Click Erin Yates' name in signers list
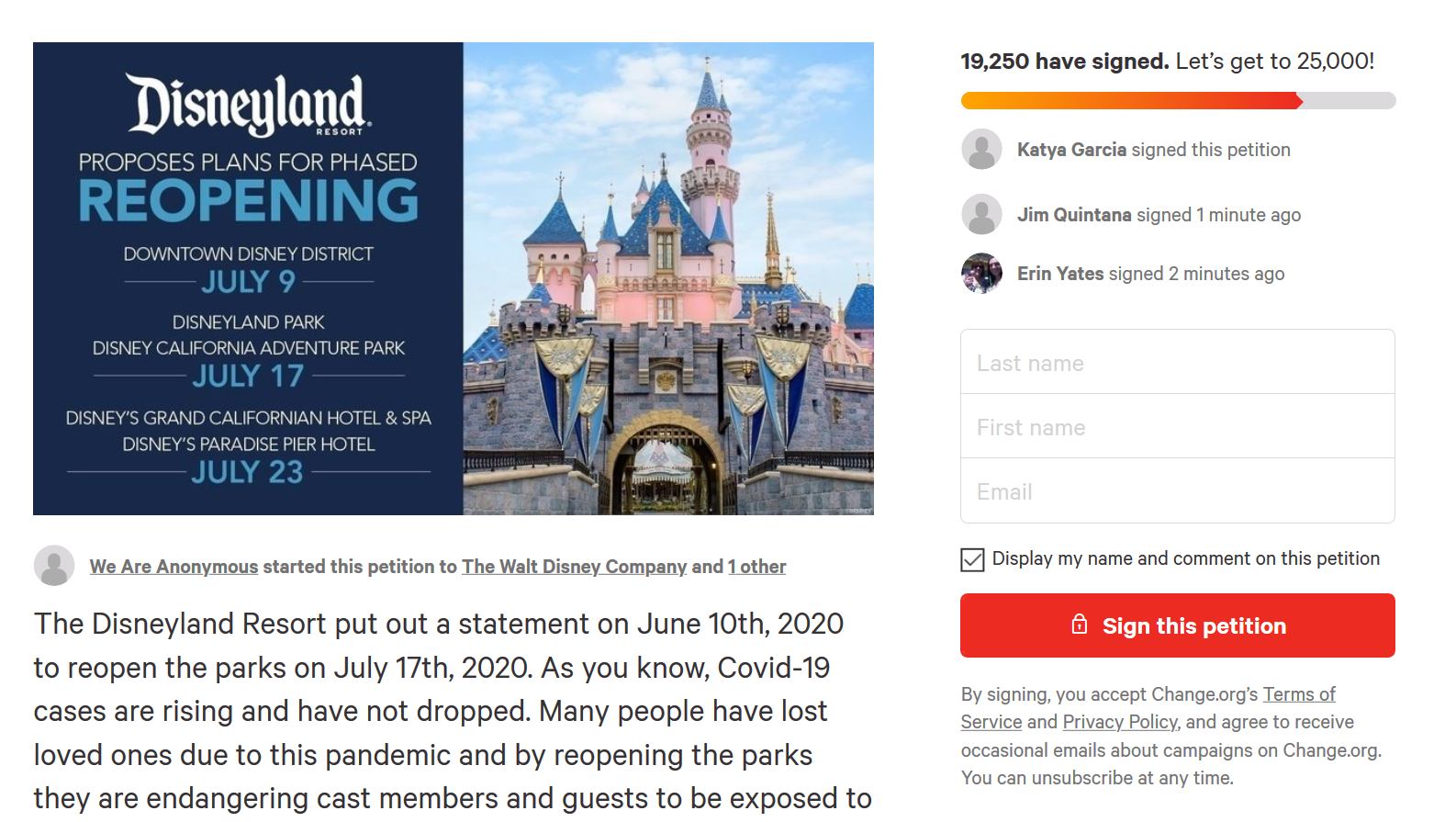This screenshot has height=822, width=1456. point(1060,274)
